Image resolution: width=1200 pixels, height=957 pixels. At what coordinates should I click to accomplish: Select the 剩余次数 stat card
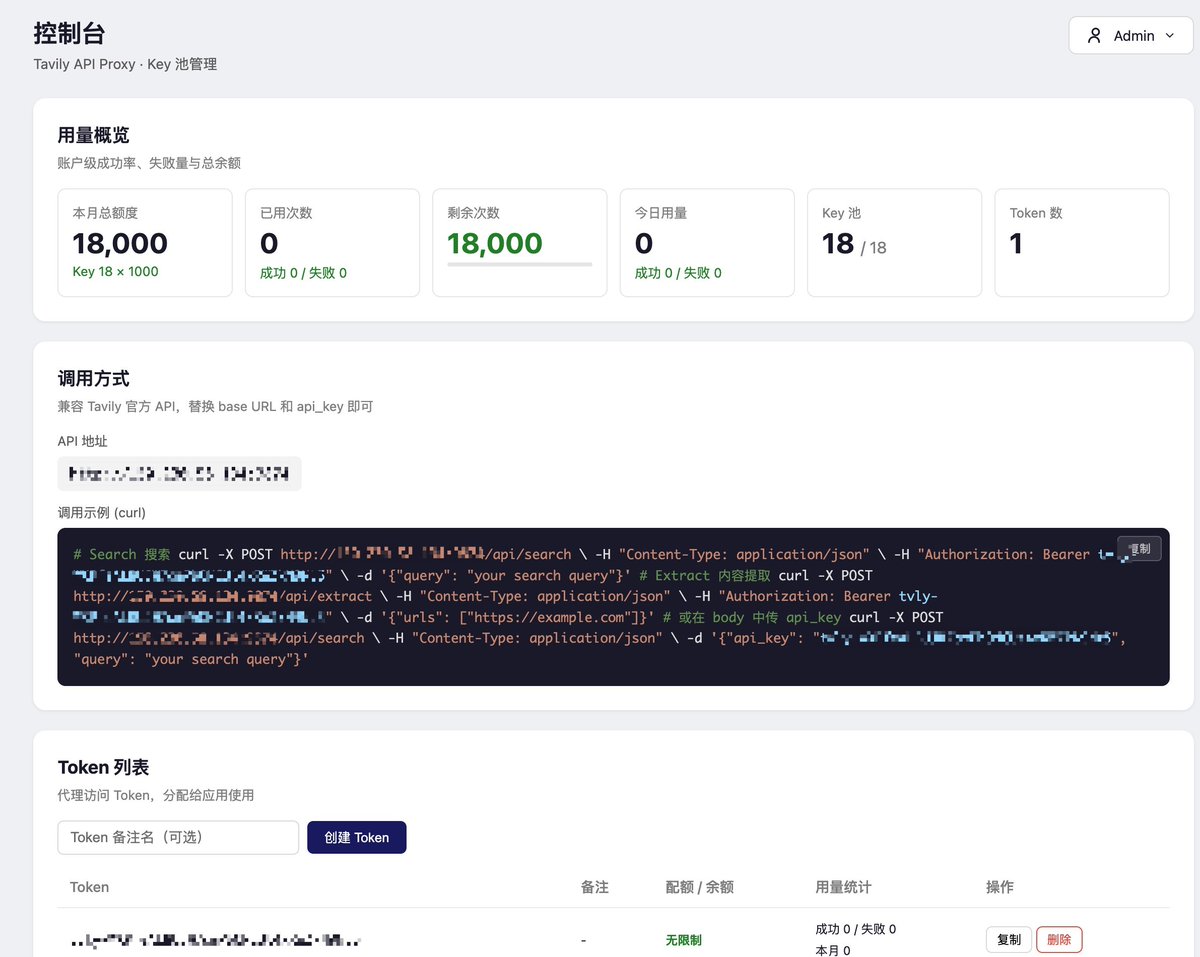pos(519,242)
